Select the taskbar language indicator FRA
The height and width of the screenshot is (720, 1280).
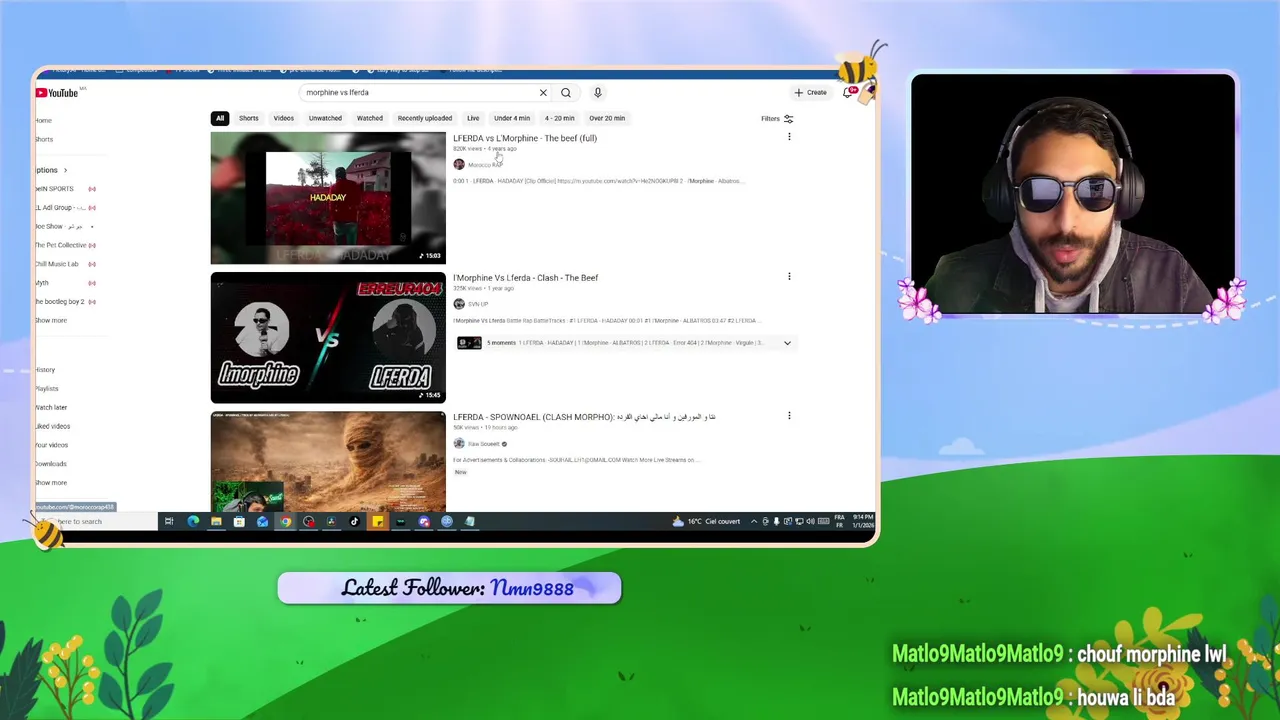coord(838,521)
